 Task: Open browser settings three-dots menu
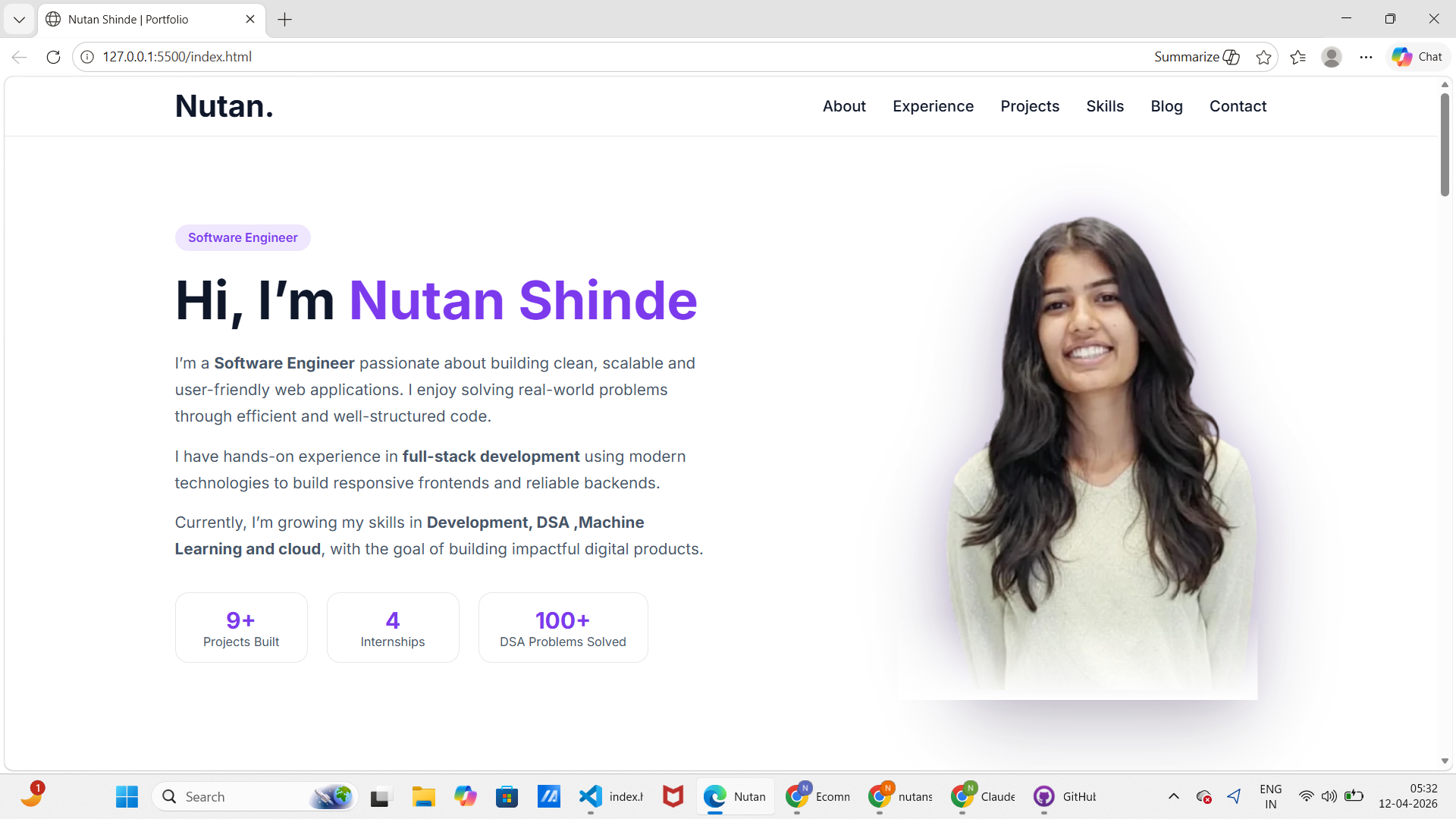pos(1366,57)
